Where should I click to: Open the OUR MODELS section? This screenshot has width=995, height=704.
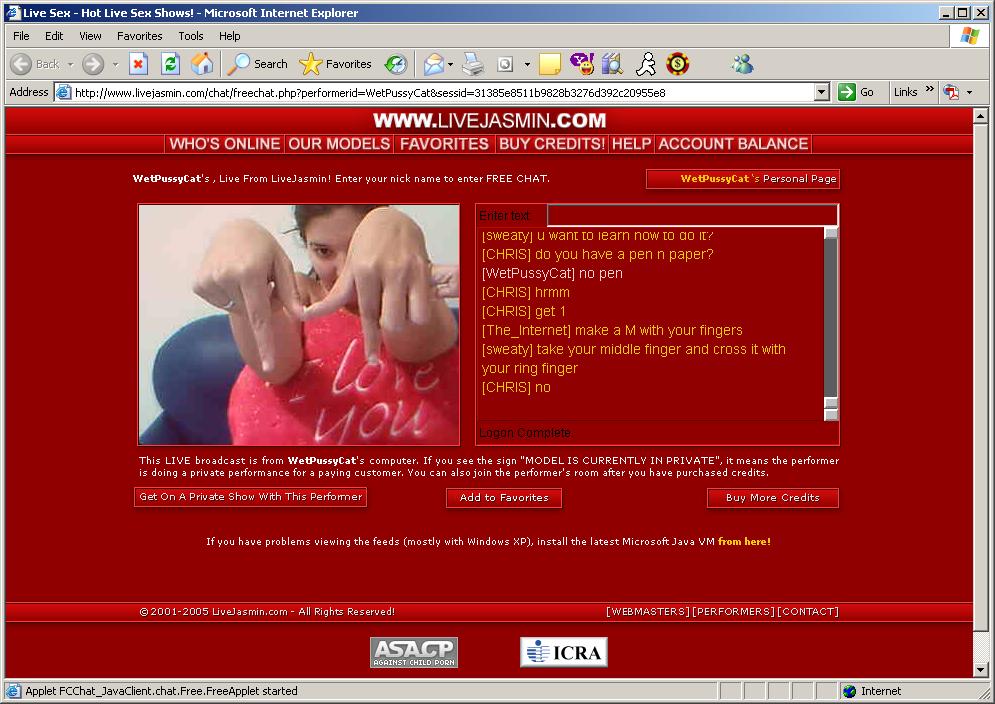pos(339,144)
